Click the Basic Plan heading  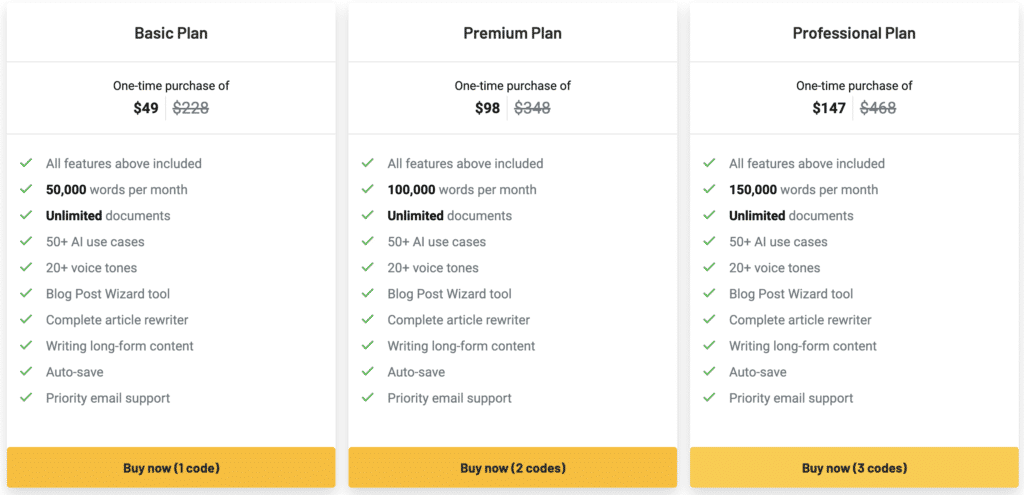(x=171, y=33)
